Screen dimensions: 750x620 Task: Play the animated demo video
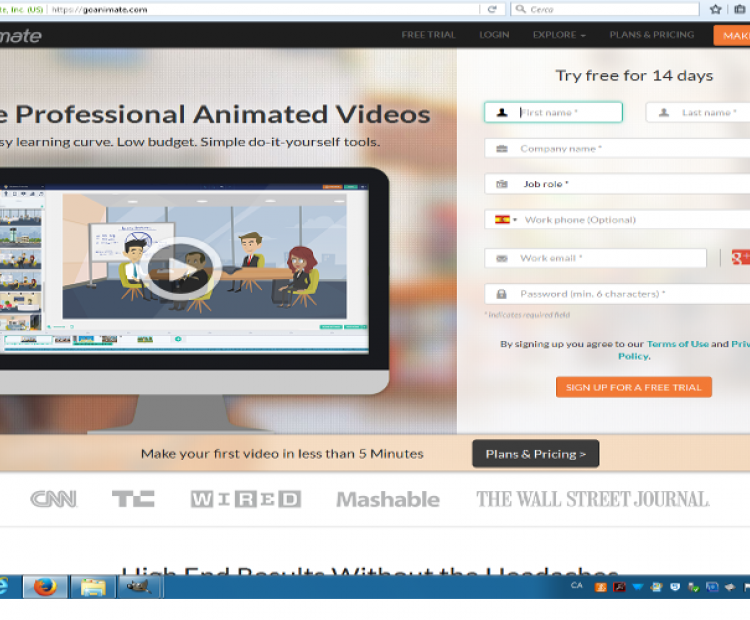tap(181, 268)
